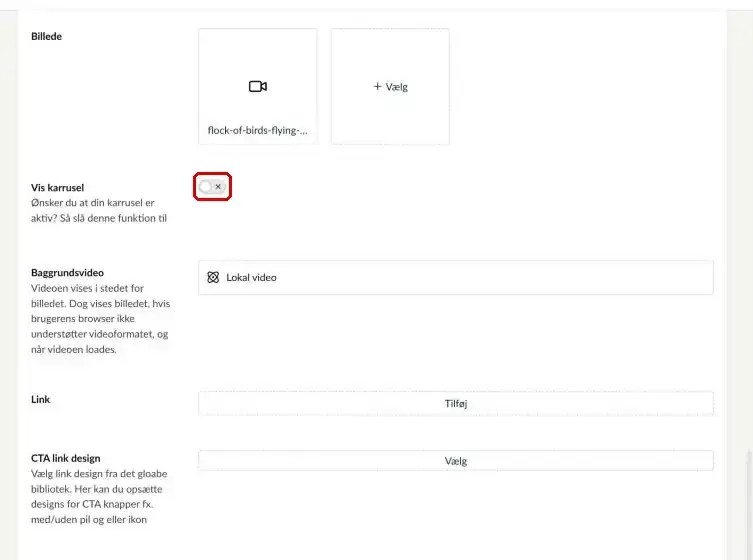Click the vertical scrollbar at the right edge
This screenshot has height=560, width=753.
pos(749,504)
